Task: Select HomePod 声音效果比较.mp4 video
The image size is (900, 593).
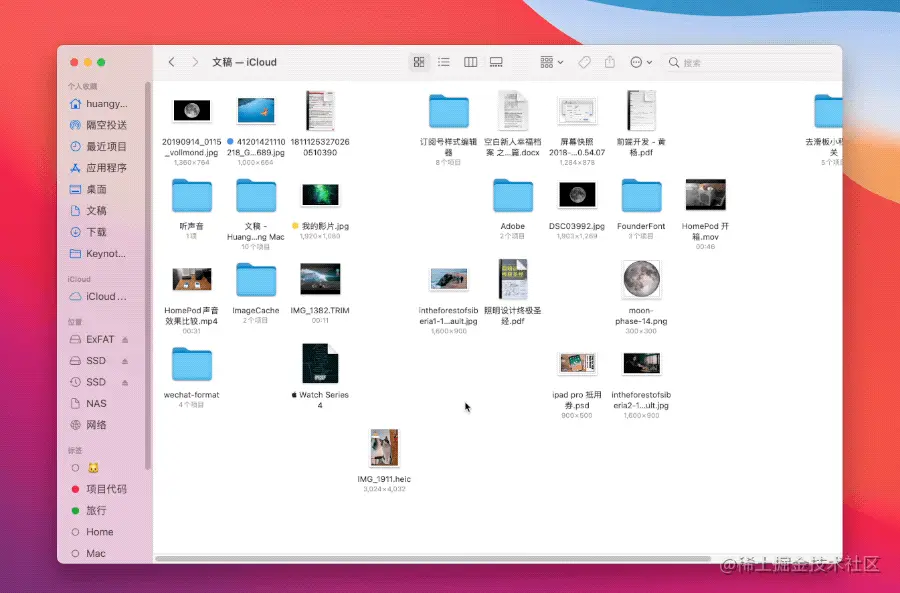Action: [192, 279]
